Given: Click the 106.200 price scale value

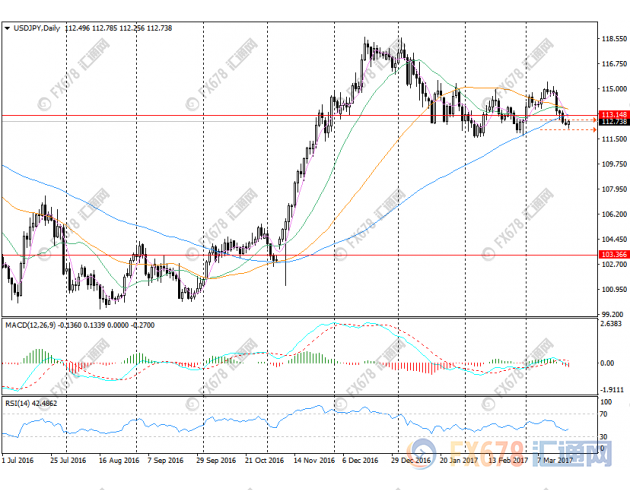Looking at the screenshot, I should tap(611, 214).
